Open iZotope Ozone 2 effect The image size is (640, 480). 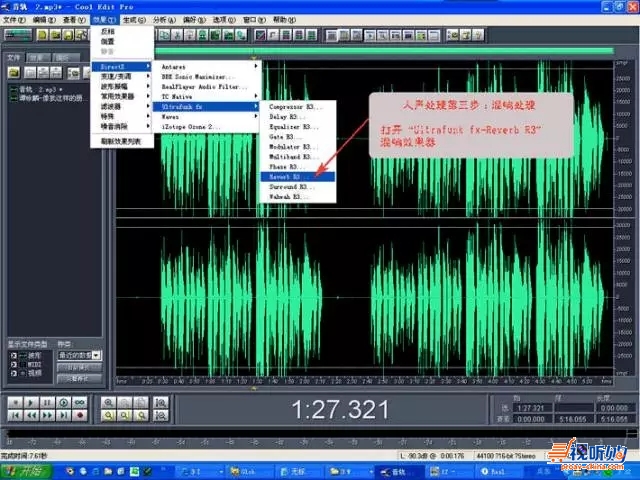pyautogui.click(x=206, y=127)
